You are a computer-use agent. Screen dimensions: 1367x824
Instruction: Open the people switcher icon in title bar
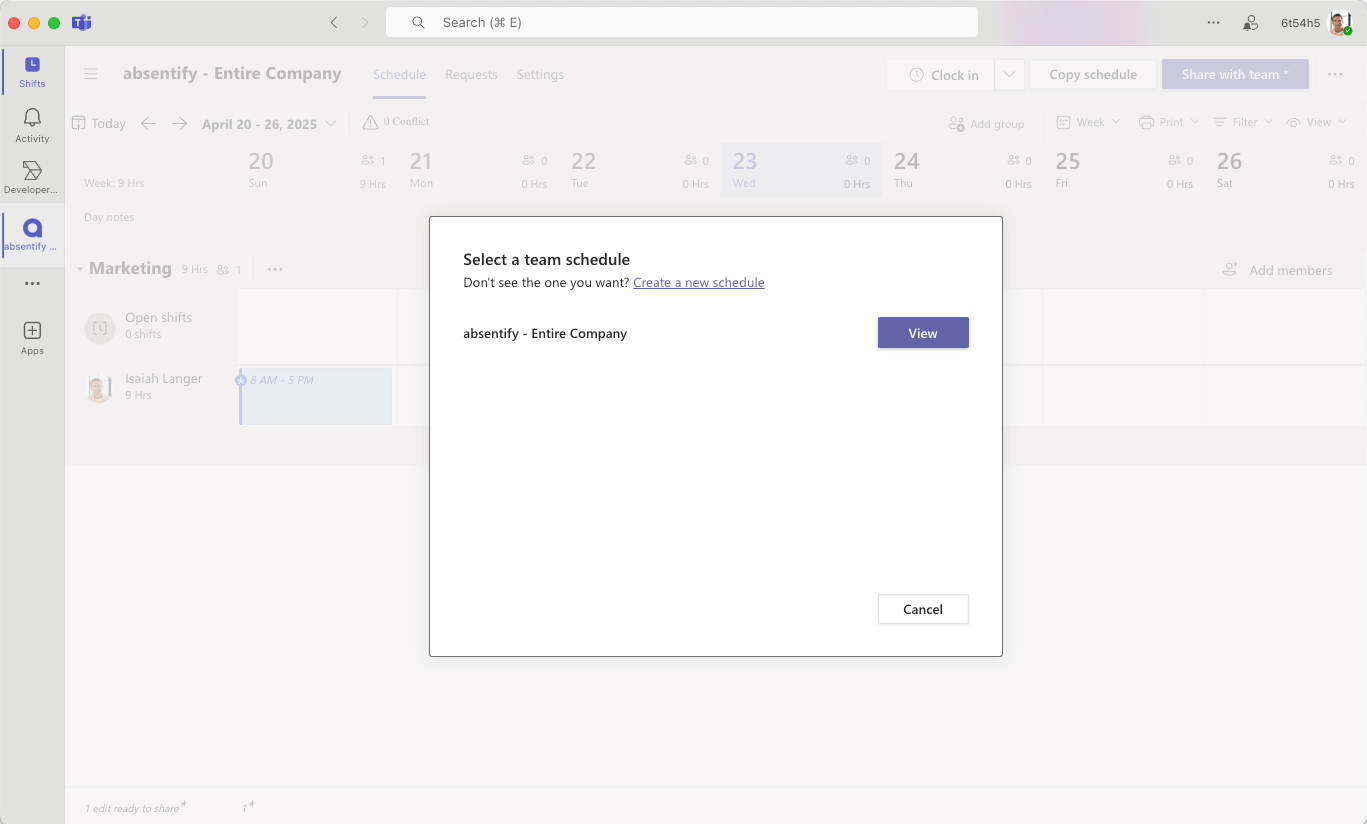[x=1250, y=22]
